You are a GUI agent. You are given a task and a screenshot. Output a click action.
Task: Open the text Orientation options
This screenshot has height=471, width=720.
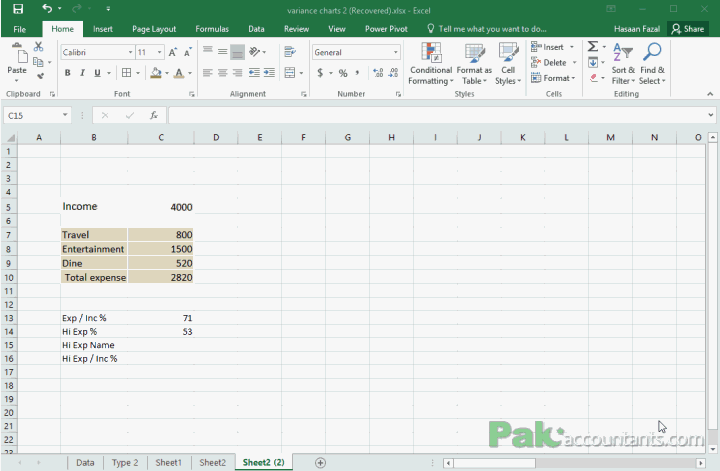255,51
